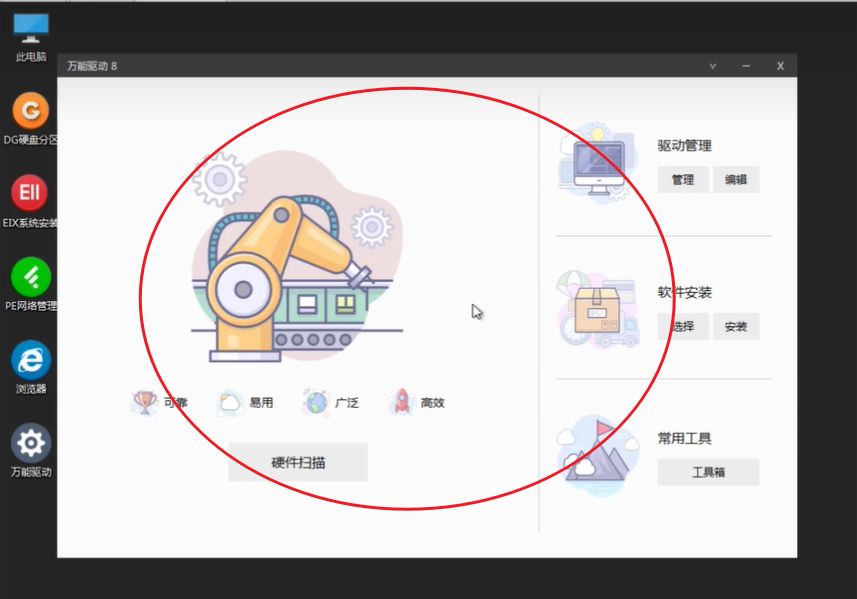Launch PE网络管理 desktop shortcut
857x599 pixels.
[x=31, y=275]
